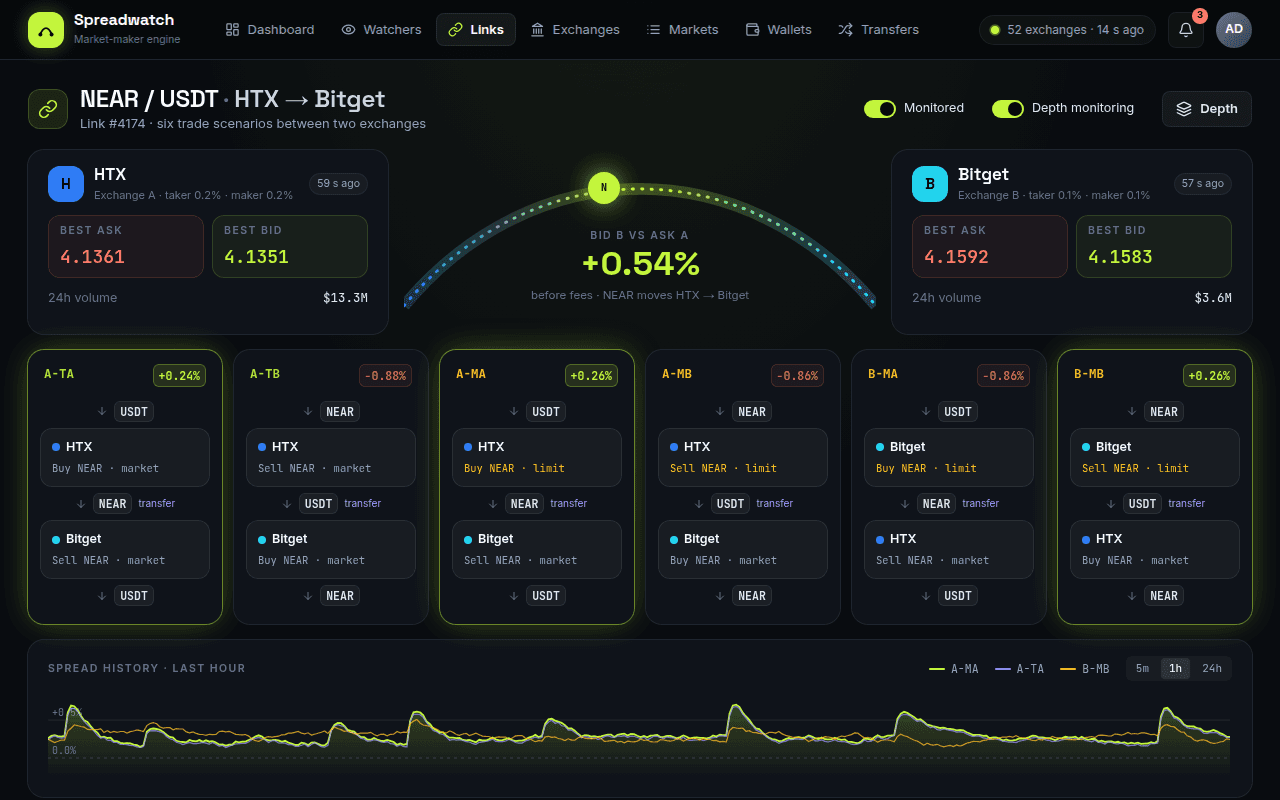Screen dimensions: 1280x800
Task: Click the A-MA +0.26% badge
Action: [591, 376]
